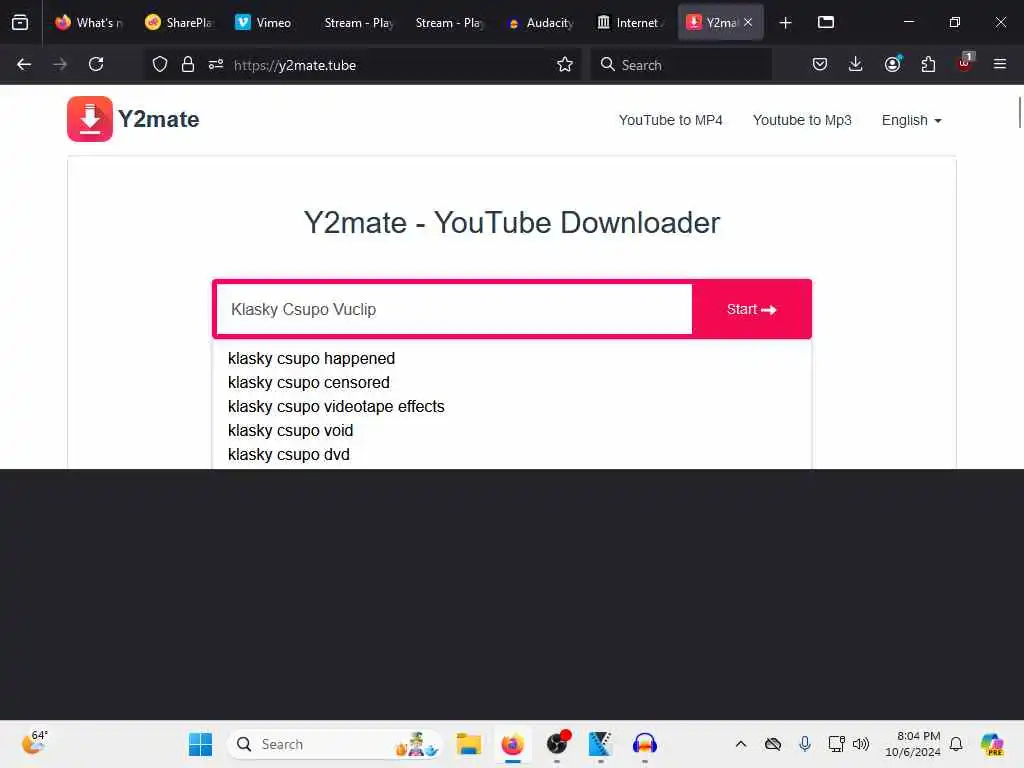Open the Youtube to Mp3 link
This screenshot has height=768, width=1024.
tap(802, 120)
